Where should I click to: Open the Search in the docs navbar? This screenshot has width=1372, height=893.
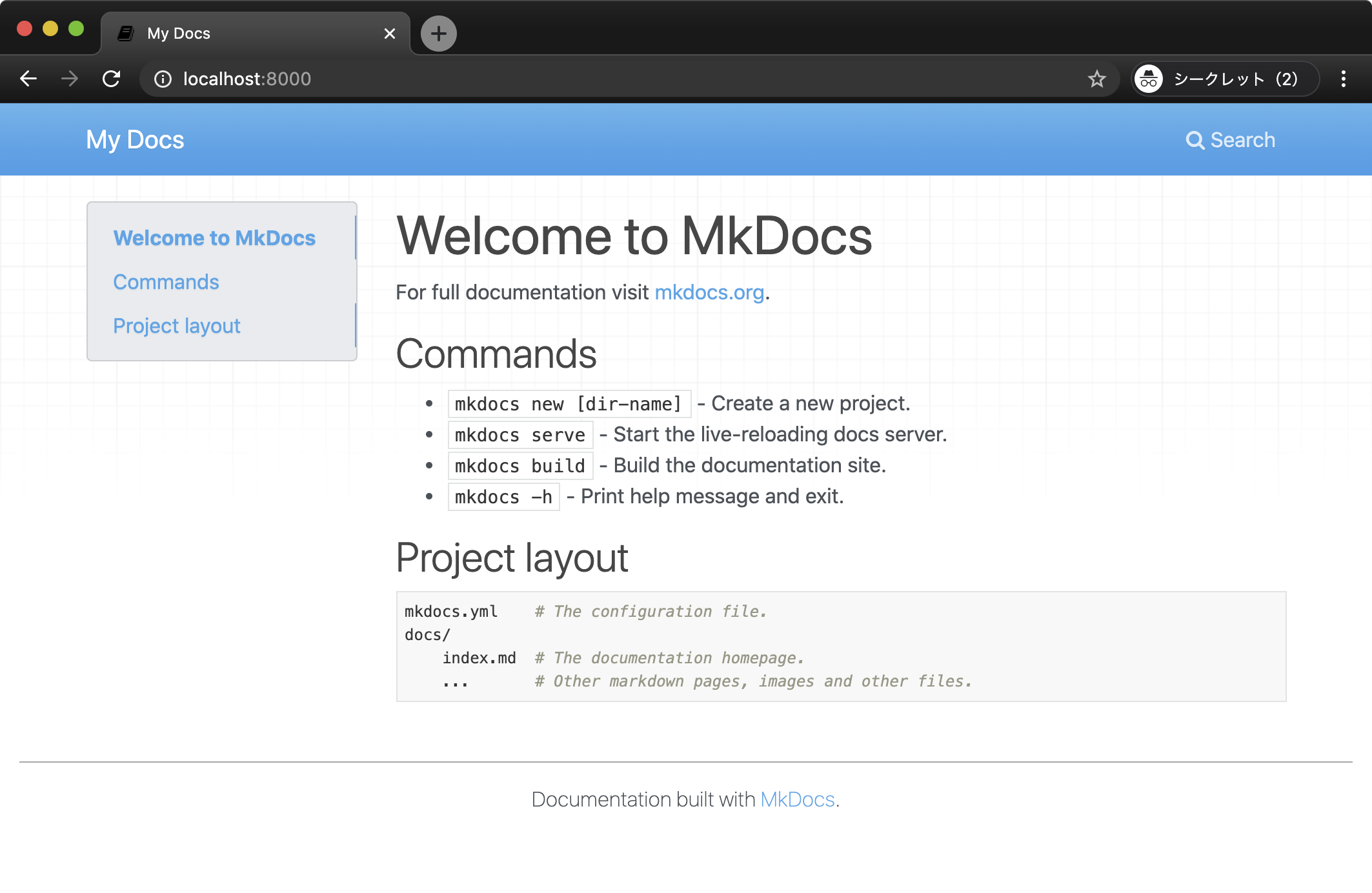point(1230,139)
